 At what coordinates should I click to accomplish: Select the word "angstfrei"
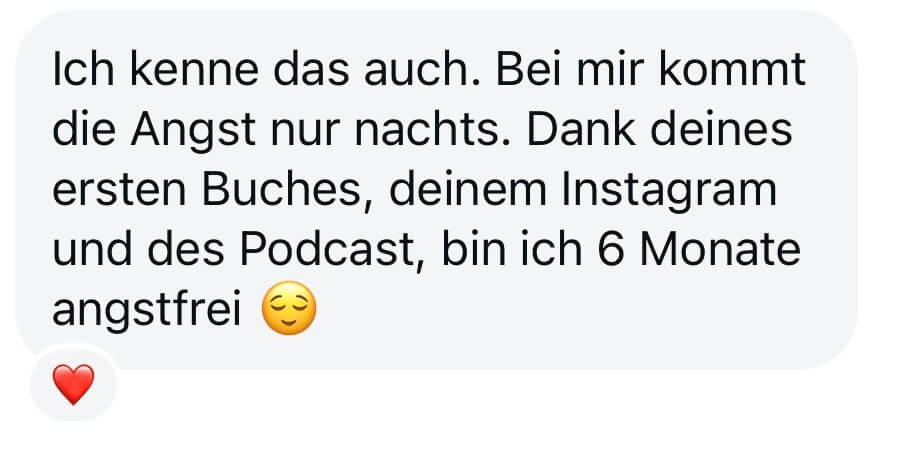[x=147, y=312]
